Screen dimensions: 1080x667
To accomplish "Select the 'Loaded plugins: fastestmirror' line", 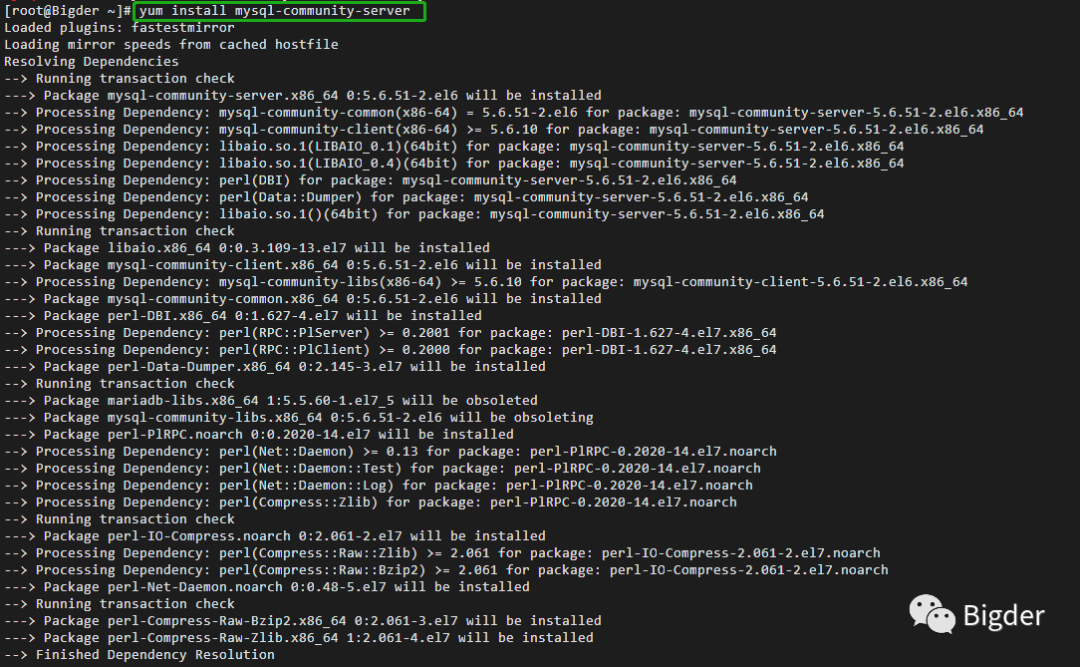I will (x=119, y=28).
